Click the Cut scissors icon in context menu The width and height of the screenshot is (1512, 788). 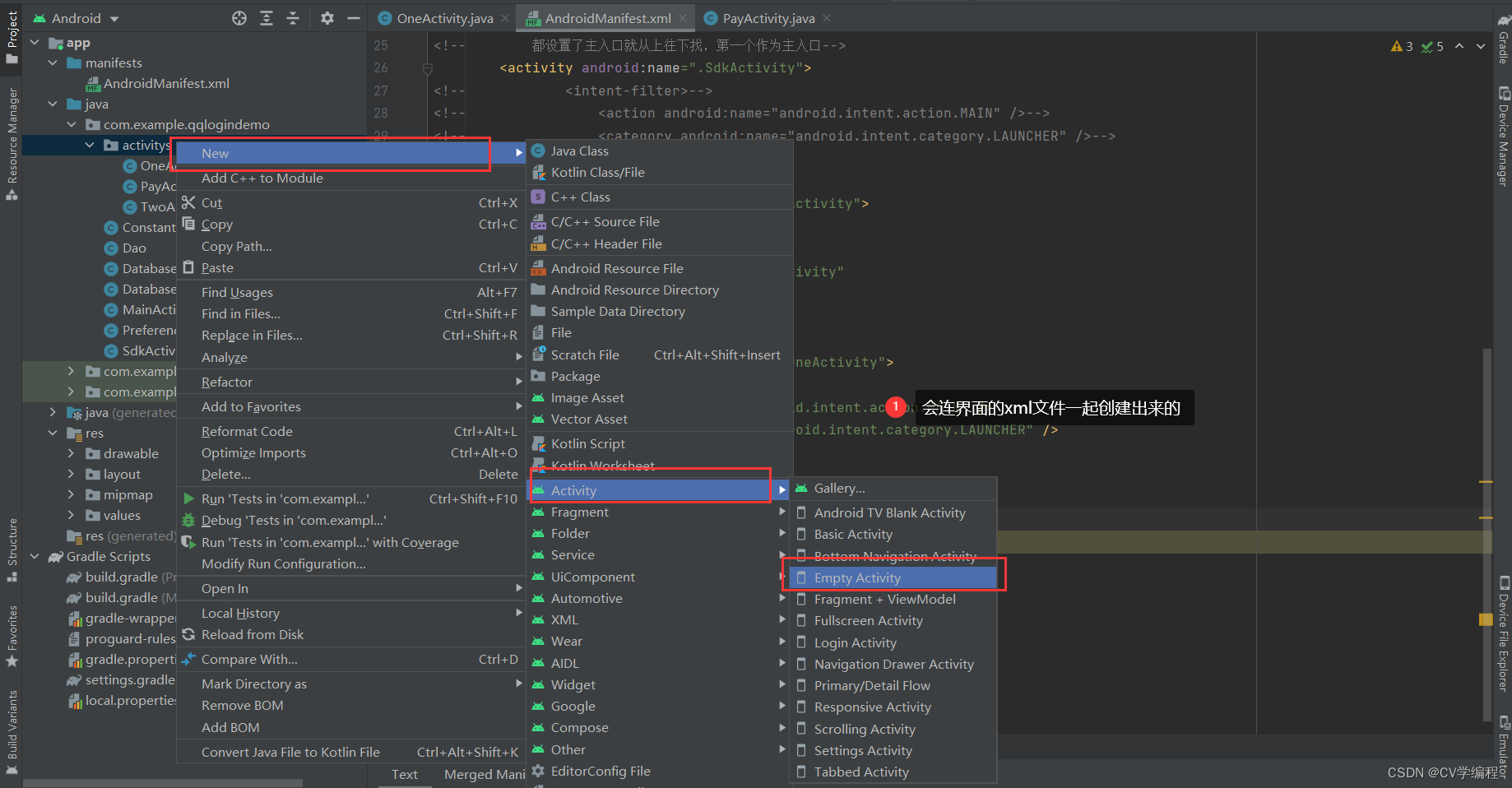(188, 202)
